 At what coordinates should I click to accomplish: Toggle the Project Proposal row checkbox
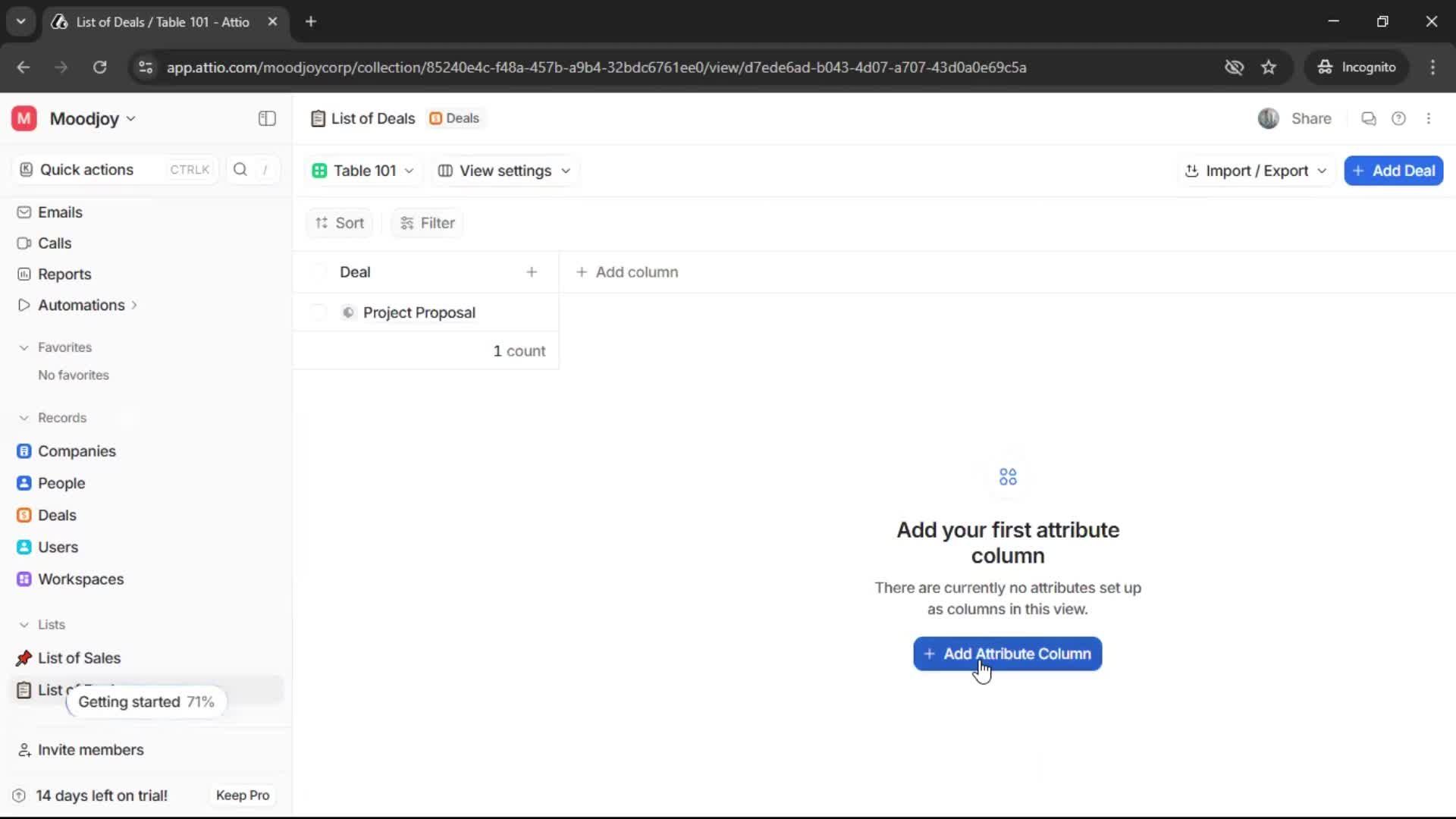point(318,312)
